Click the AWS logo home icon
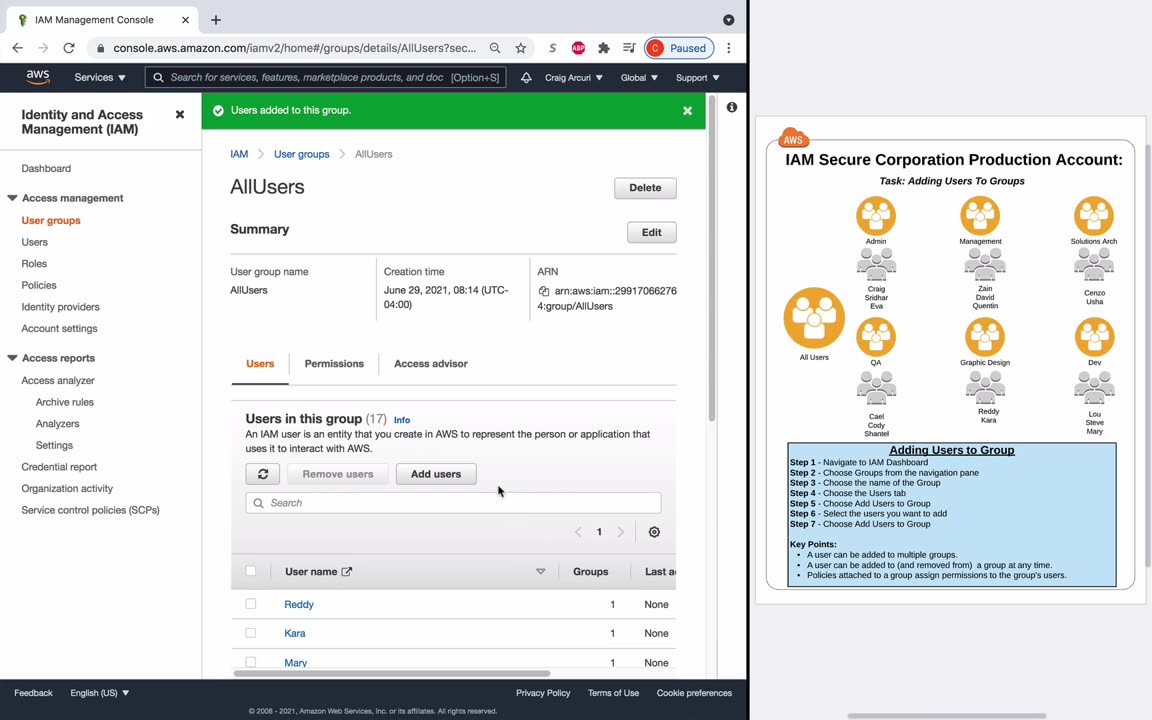This screenshot has height=720, width=1152. point(37,77)
